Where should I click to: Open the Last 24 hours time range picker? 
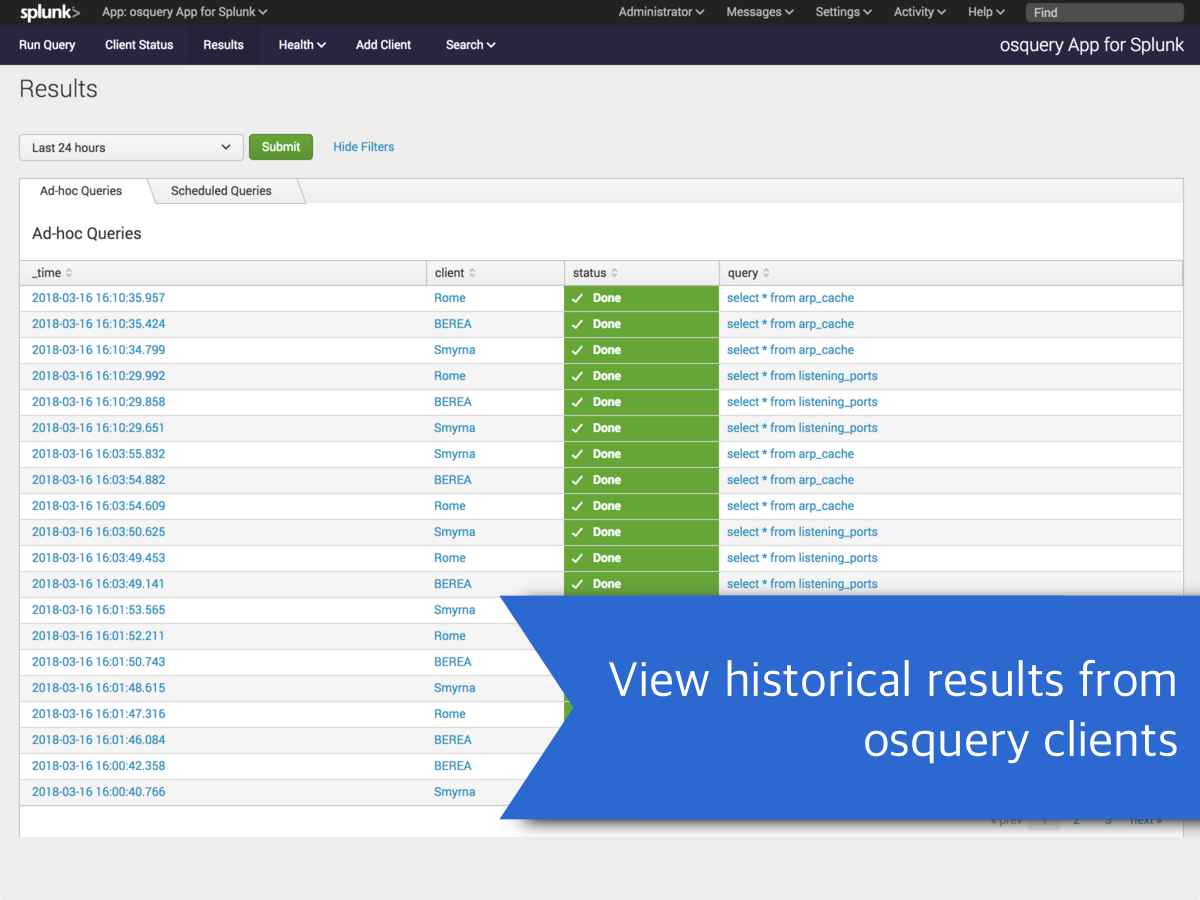coord(131,147)
